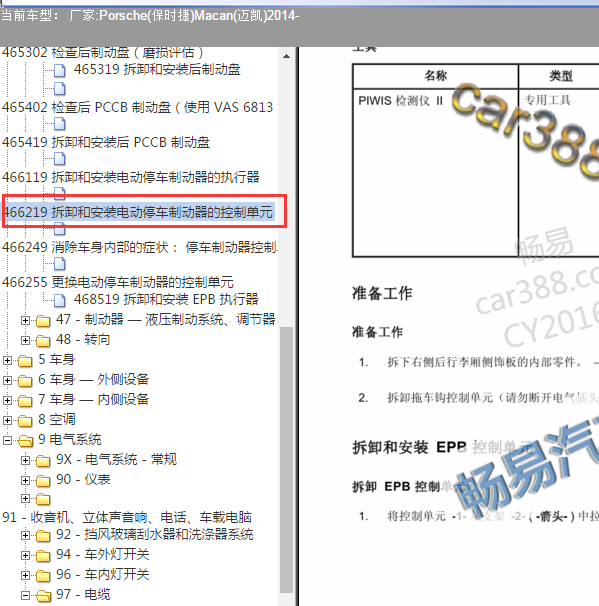Click open folder icon for 9 电气系统
The width and height of the screenshot is (599, 606).
pos(25,441)
